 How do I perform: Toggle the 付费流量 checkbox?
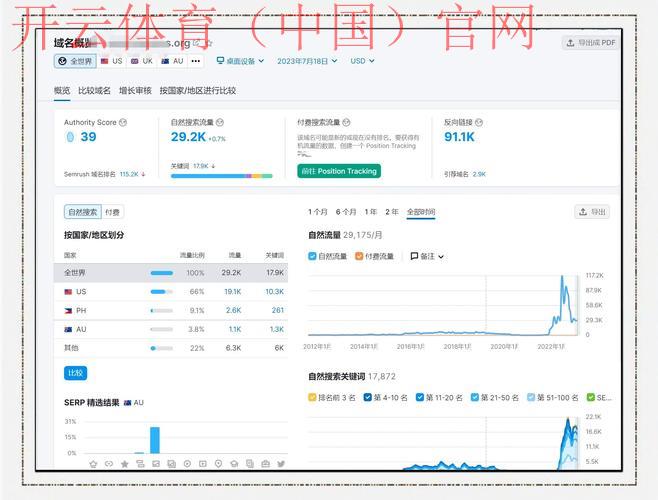pyautogui.click(x=359, y=256)
